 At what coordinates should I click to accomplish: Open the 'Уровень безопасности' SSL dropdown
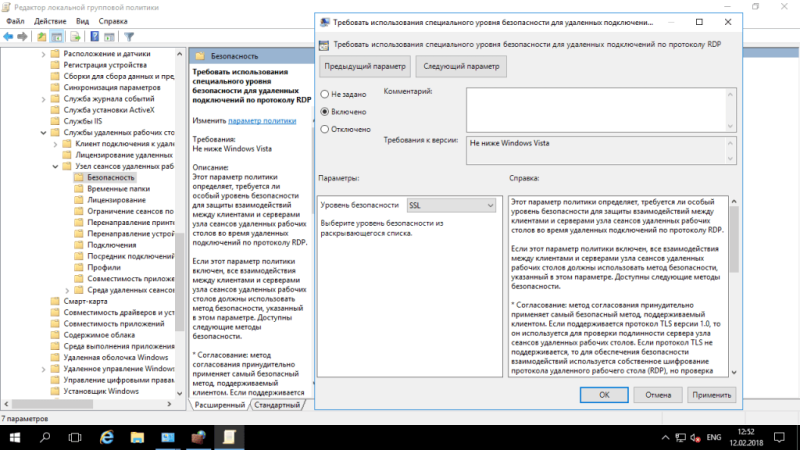tap(451, 205)
